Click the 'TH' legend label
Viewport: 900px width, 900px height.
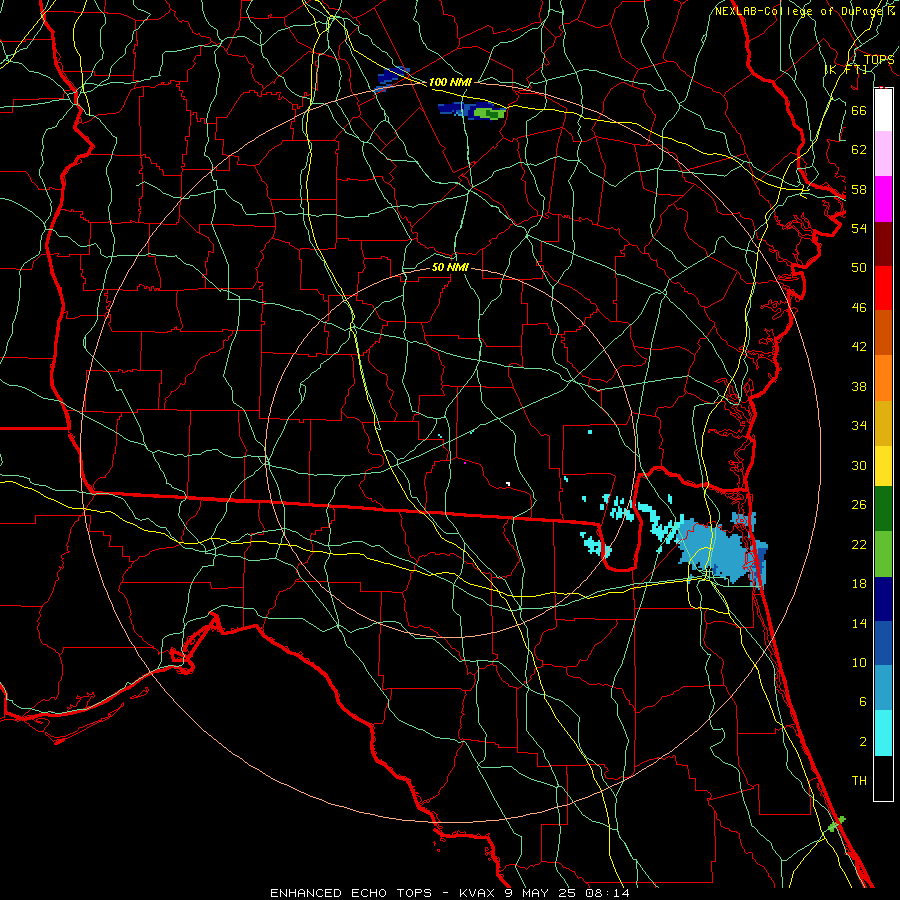pos(859,780)
